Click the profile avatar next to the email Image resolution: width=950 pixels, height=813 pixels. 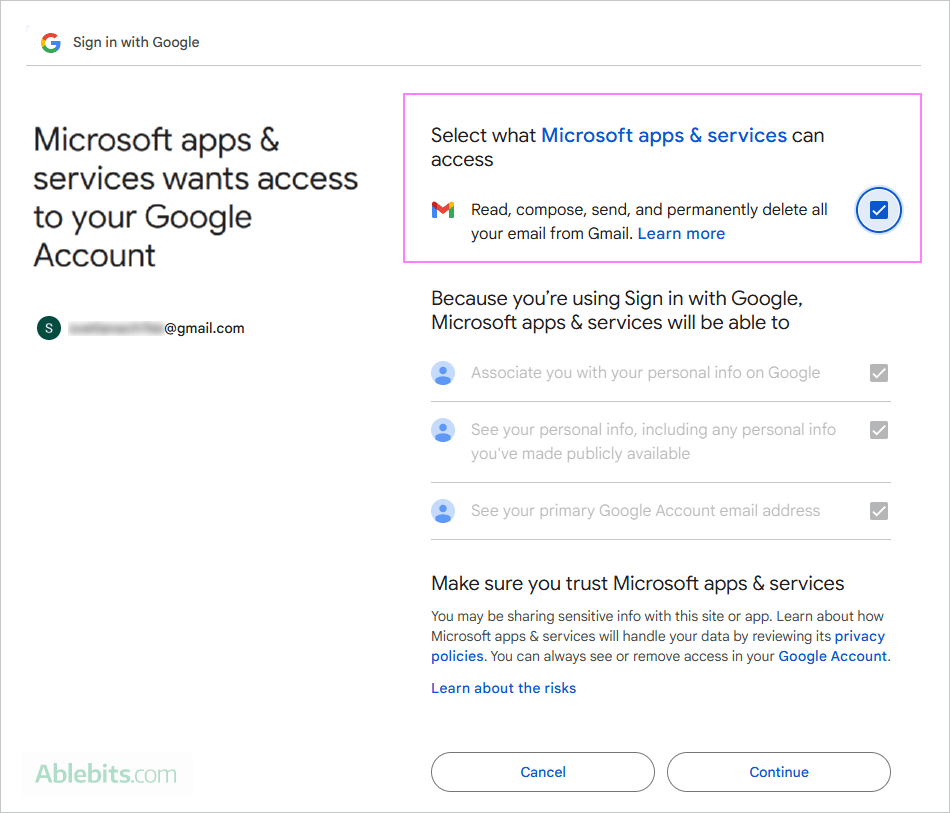click(48, 327)
